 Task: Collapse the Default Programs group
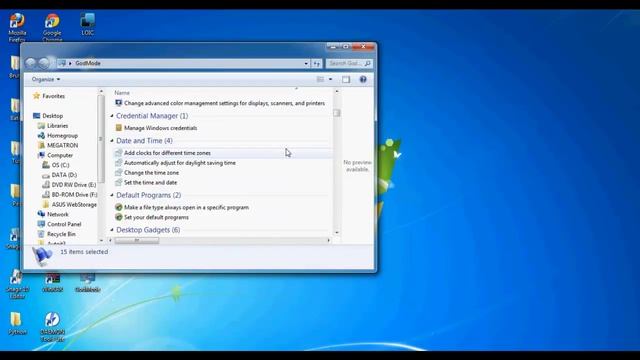pyautogui.click(x=112, y=195)
